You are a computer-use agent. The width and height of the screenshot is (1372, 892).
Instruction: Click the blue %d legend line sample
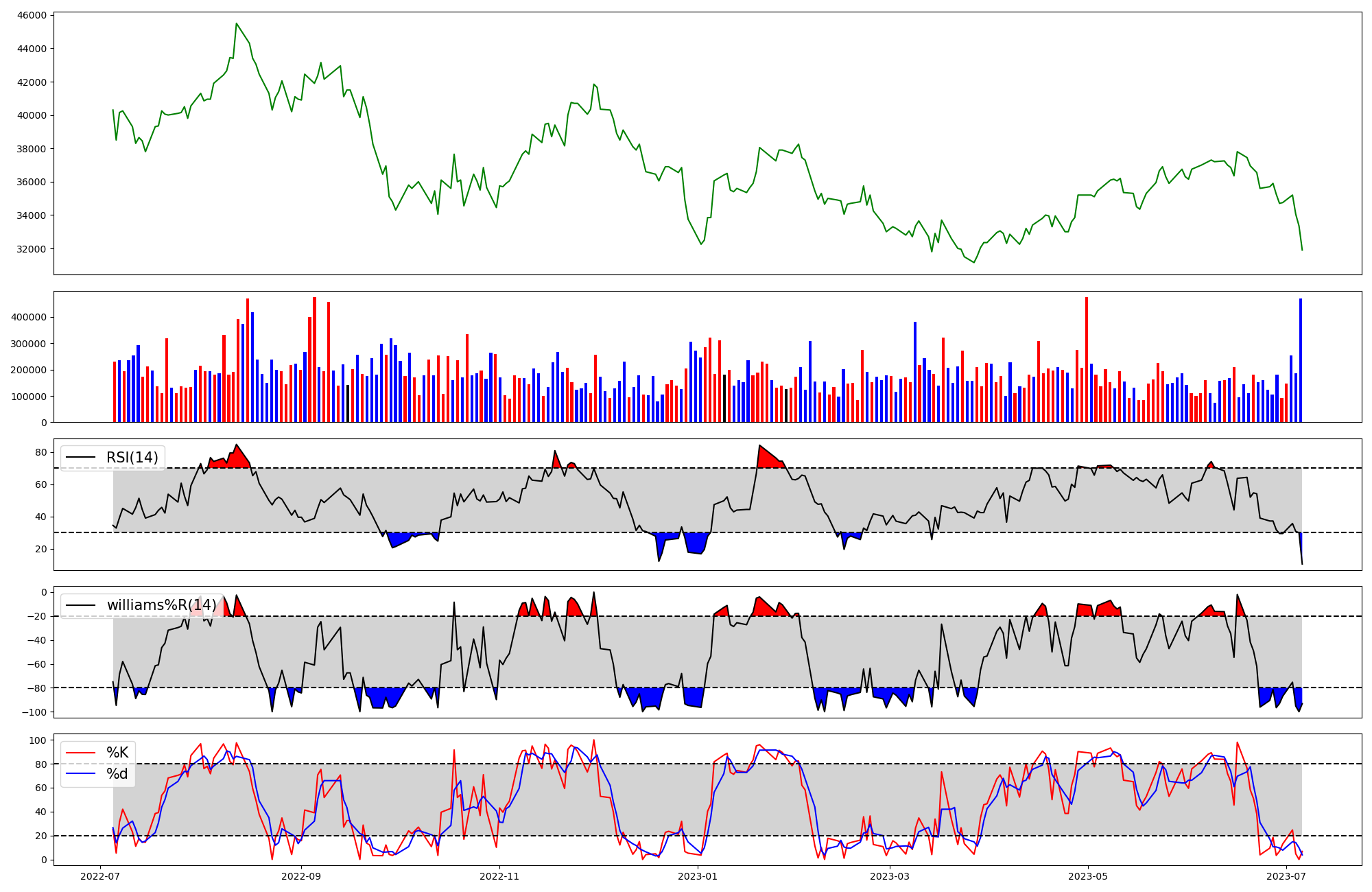coord(80,774)
